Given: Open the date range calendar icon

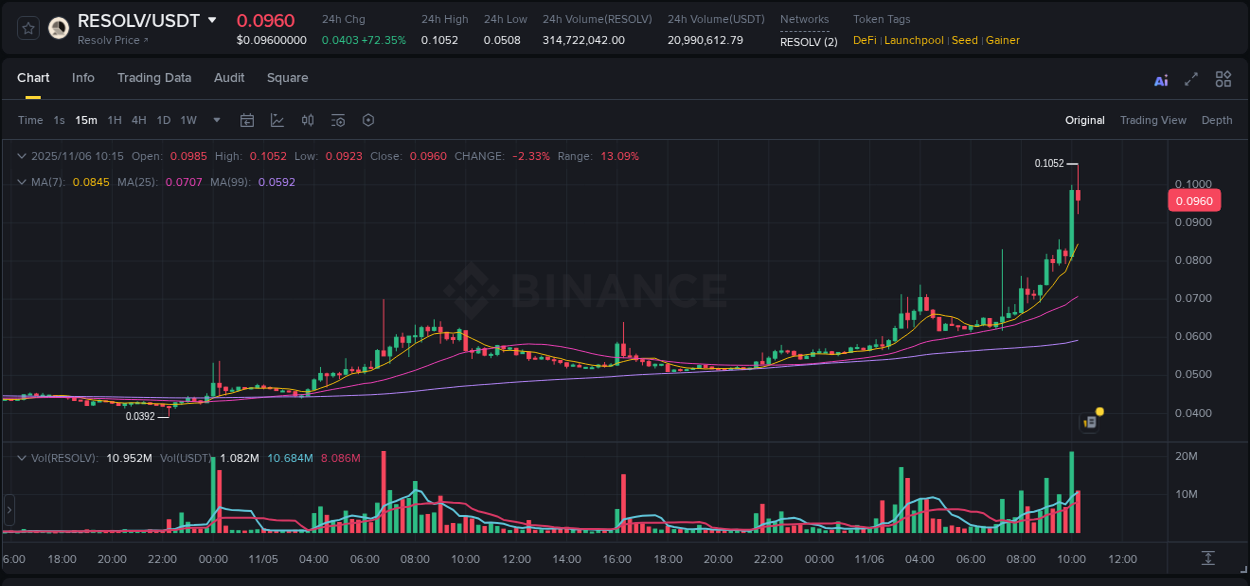Looking at the screenshot, I should pyautogui.click(x=247, y=119).
